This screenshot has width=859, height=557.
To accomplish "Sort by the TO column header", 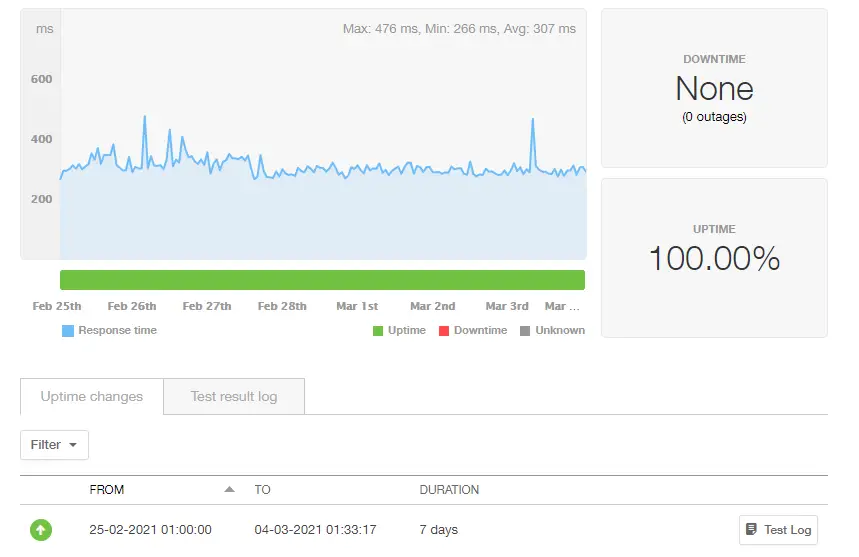I will pyautogui.click(x=262, y=490).
